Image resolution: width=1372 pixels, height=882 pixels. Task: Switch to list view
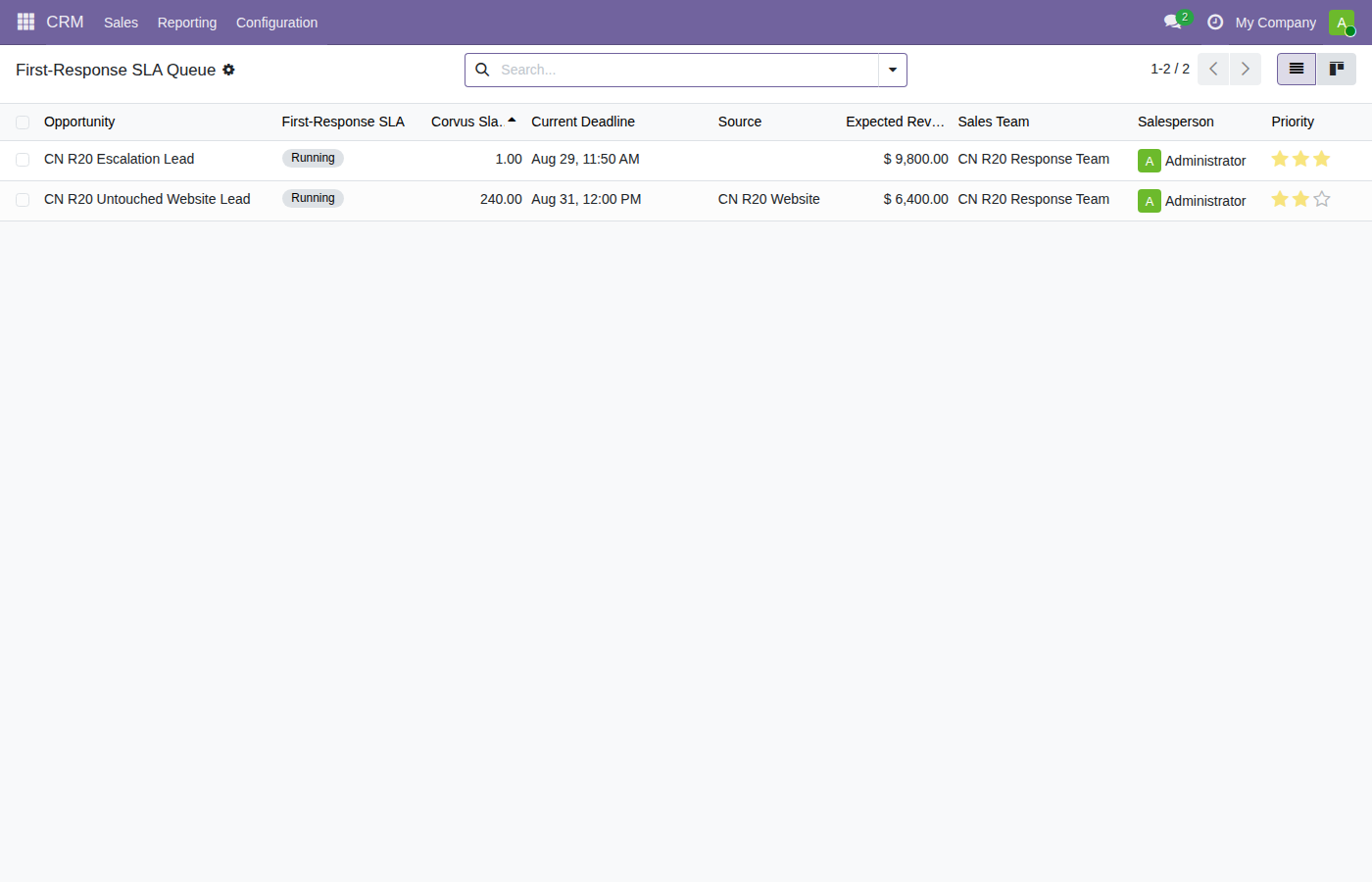click(x=1297, y=69)
